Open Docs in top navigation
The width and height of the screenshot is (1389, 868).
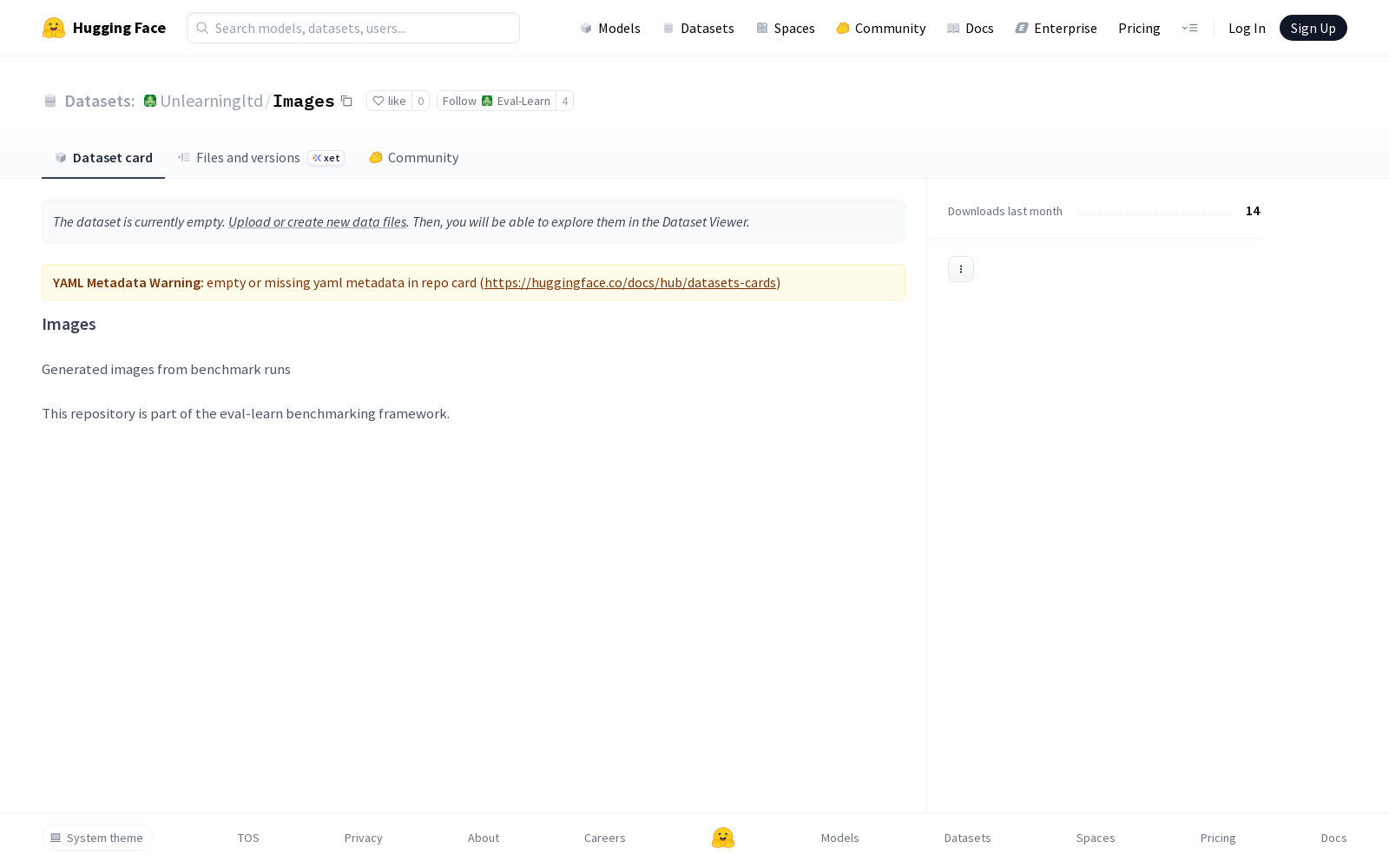point(970,28)
